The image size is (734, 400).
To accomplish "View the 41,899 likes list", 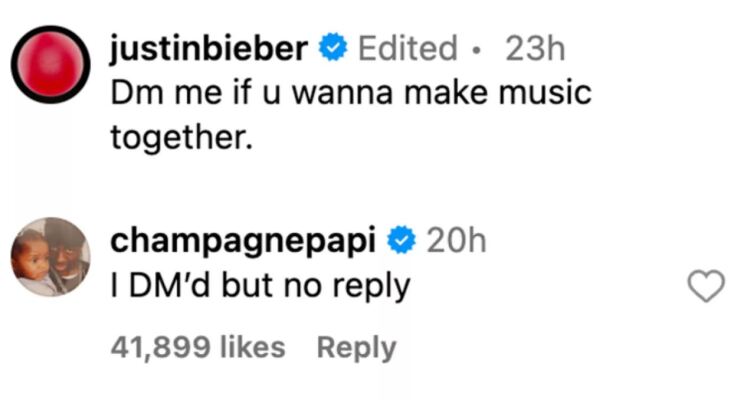I will pos(198,347).
